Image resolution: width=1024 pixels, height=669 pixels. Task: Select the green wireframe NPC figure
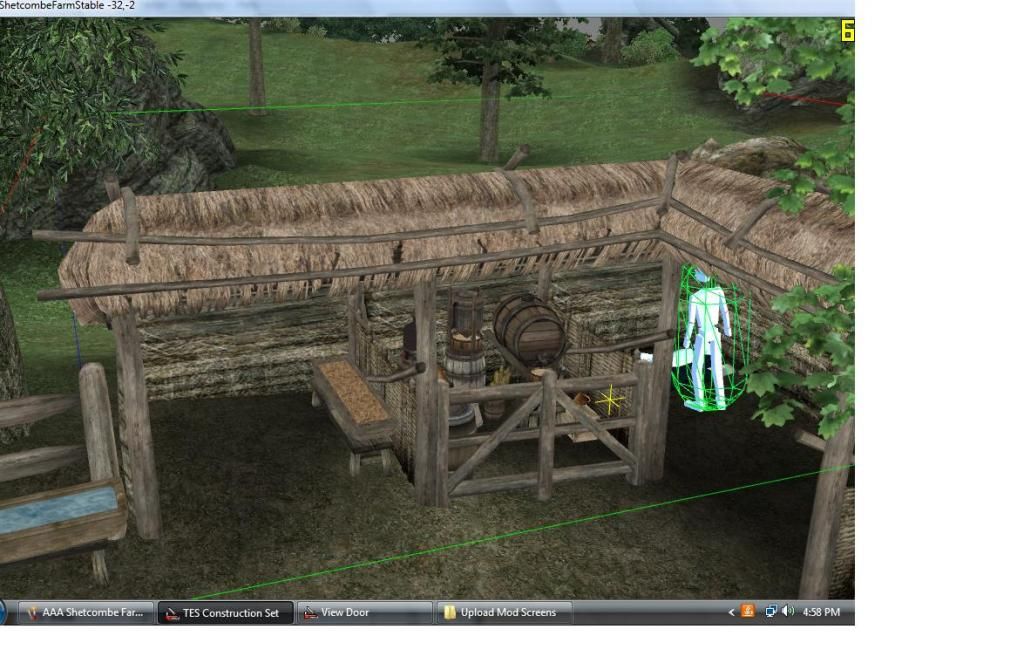point(709,340)
